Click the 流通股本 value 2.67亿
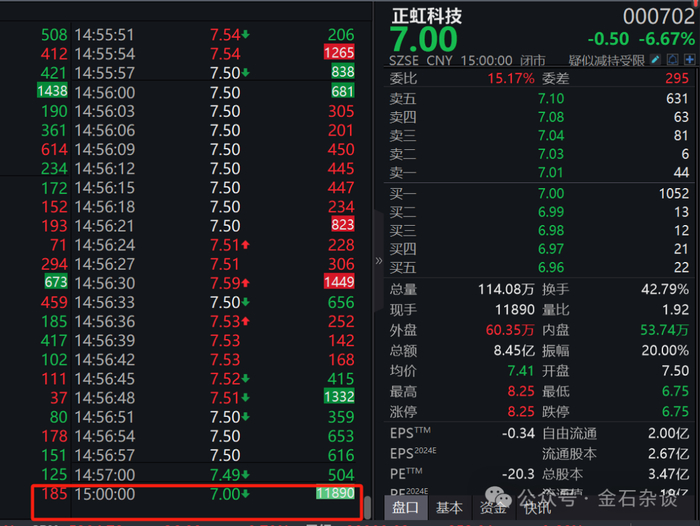 tap(669, 454)
